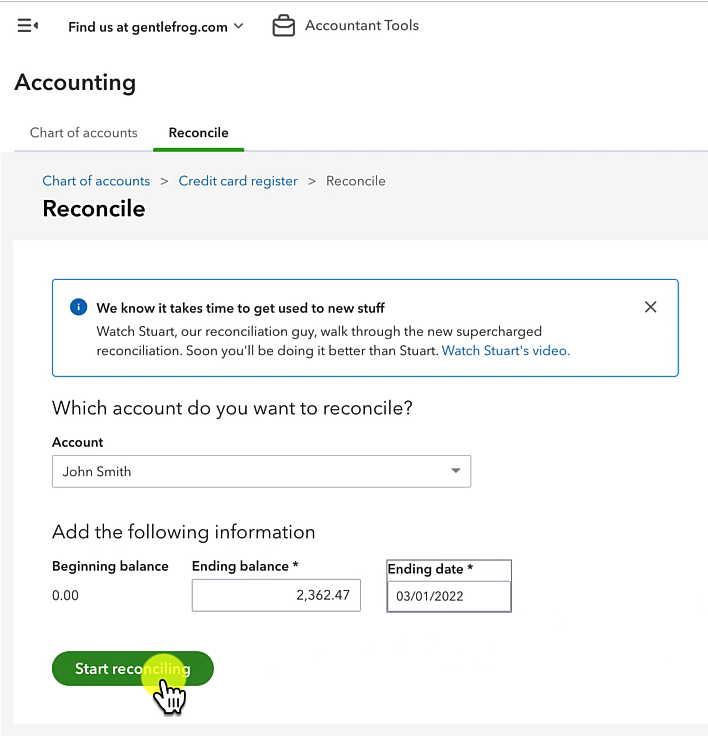Open Credit card register breadcrumb link
Viewport: 708px width, 736px height.
[x=238, y=181]
